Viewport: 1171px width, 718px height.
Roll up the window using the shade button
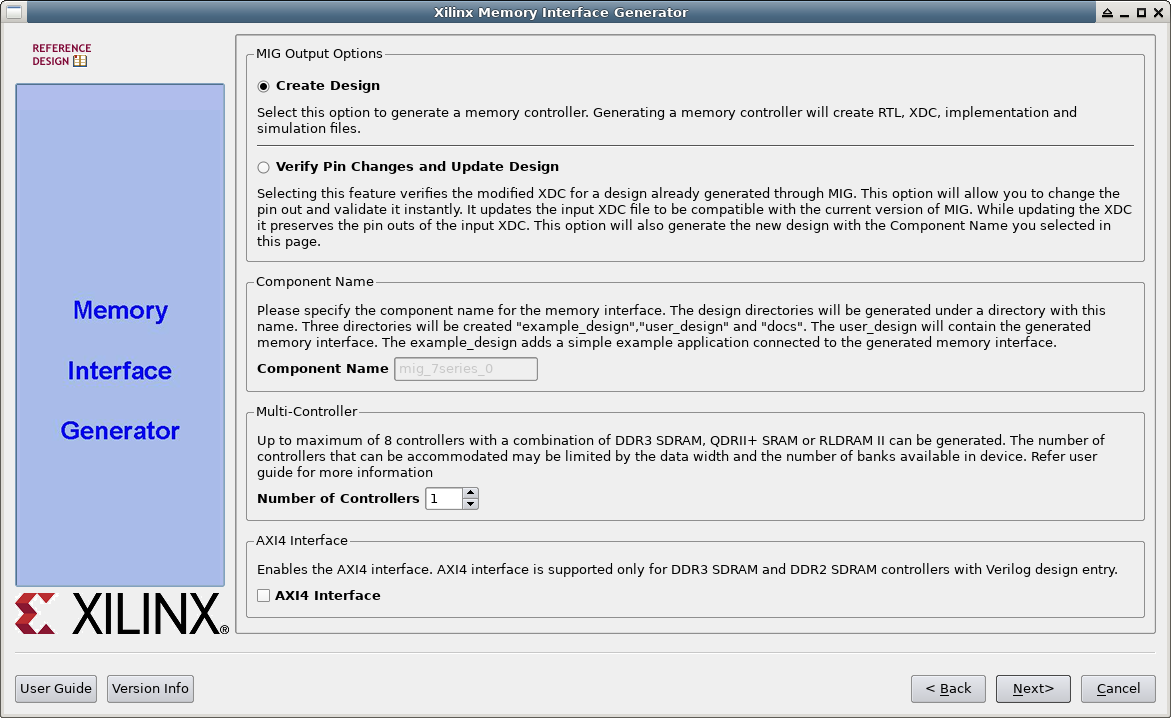click(1107, 13)
